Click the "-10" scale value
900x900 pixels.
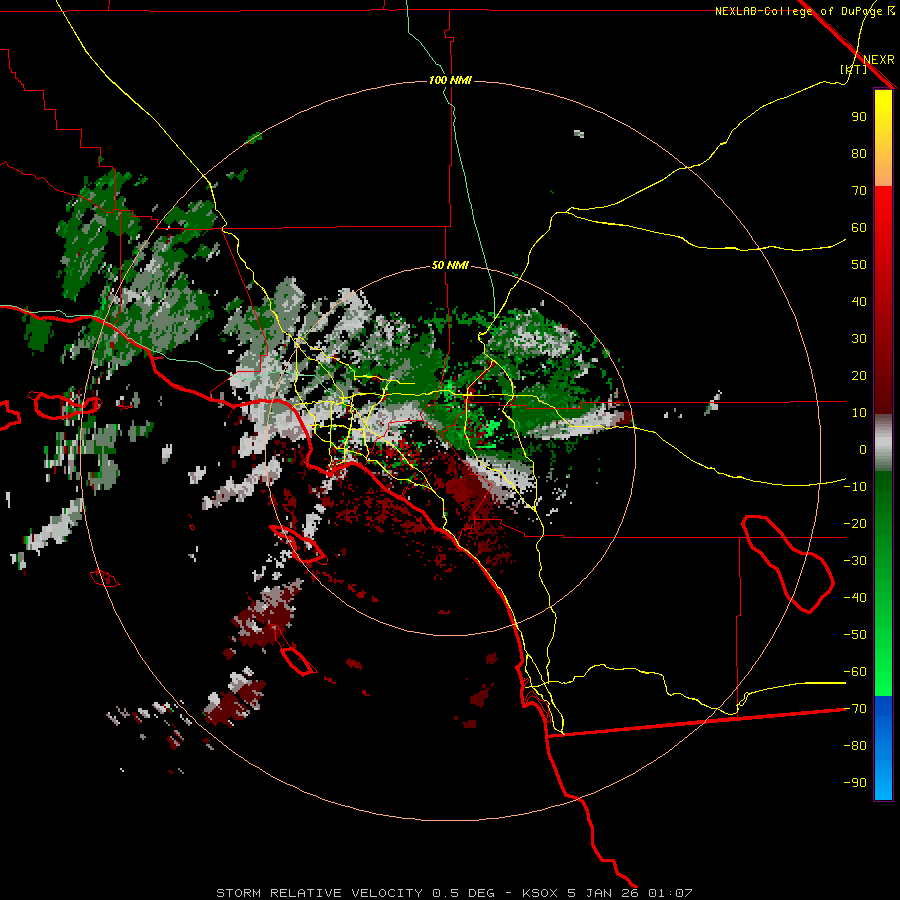pos(855,487)
